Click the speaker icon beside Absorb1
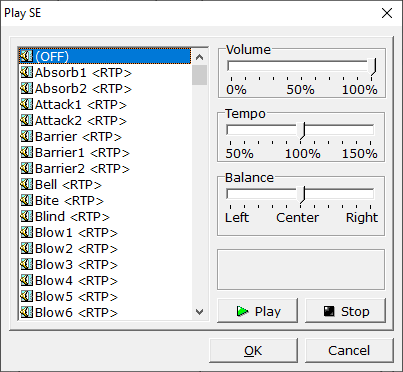Screen dimensions: 403x372 (26, 72)
